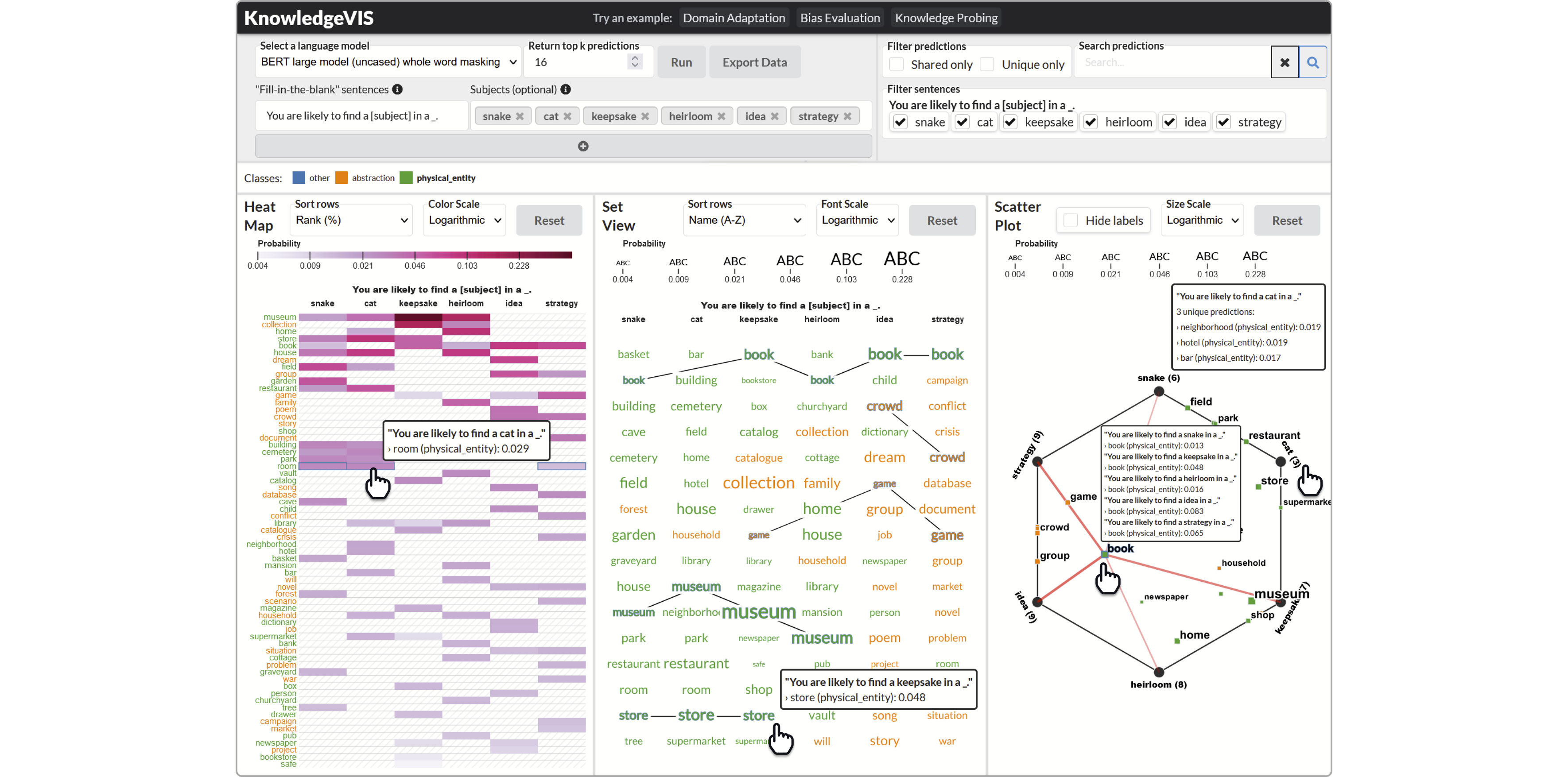The height and width of the screenshot is (777, 1568).
Task: Click 'collection' in keepsake column of Set View
Action: 758,483
